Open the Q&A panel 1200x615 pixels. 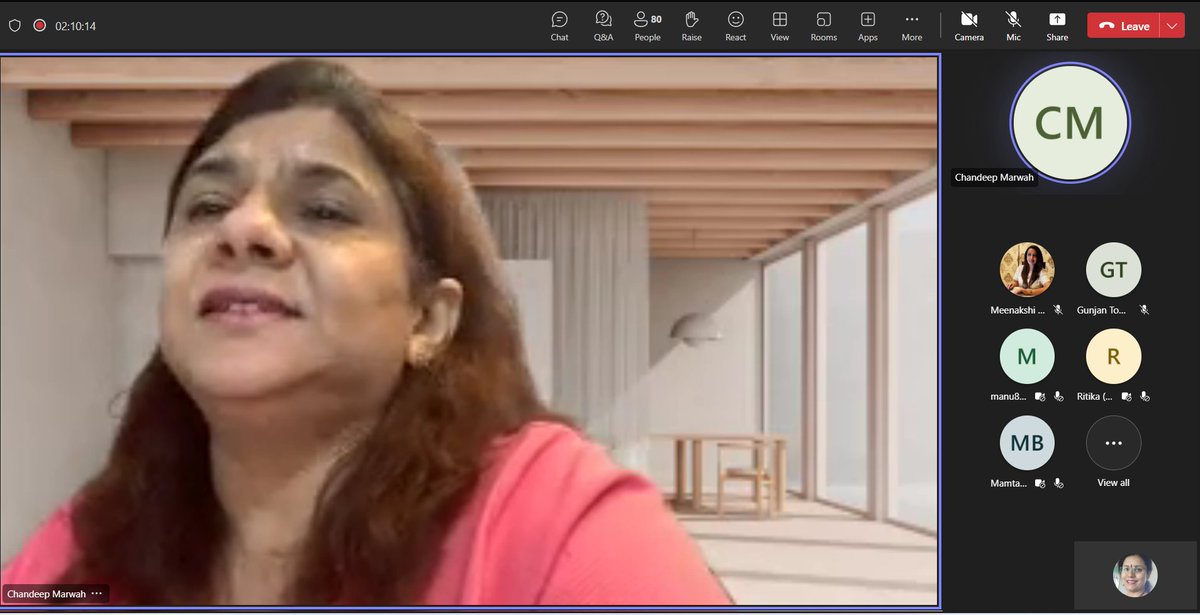603,25
